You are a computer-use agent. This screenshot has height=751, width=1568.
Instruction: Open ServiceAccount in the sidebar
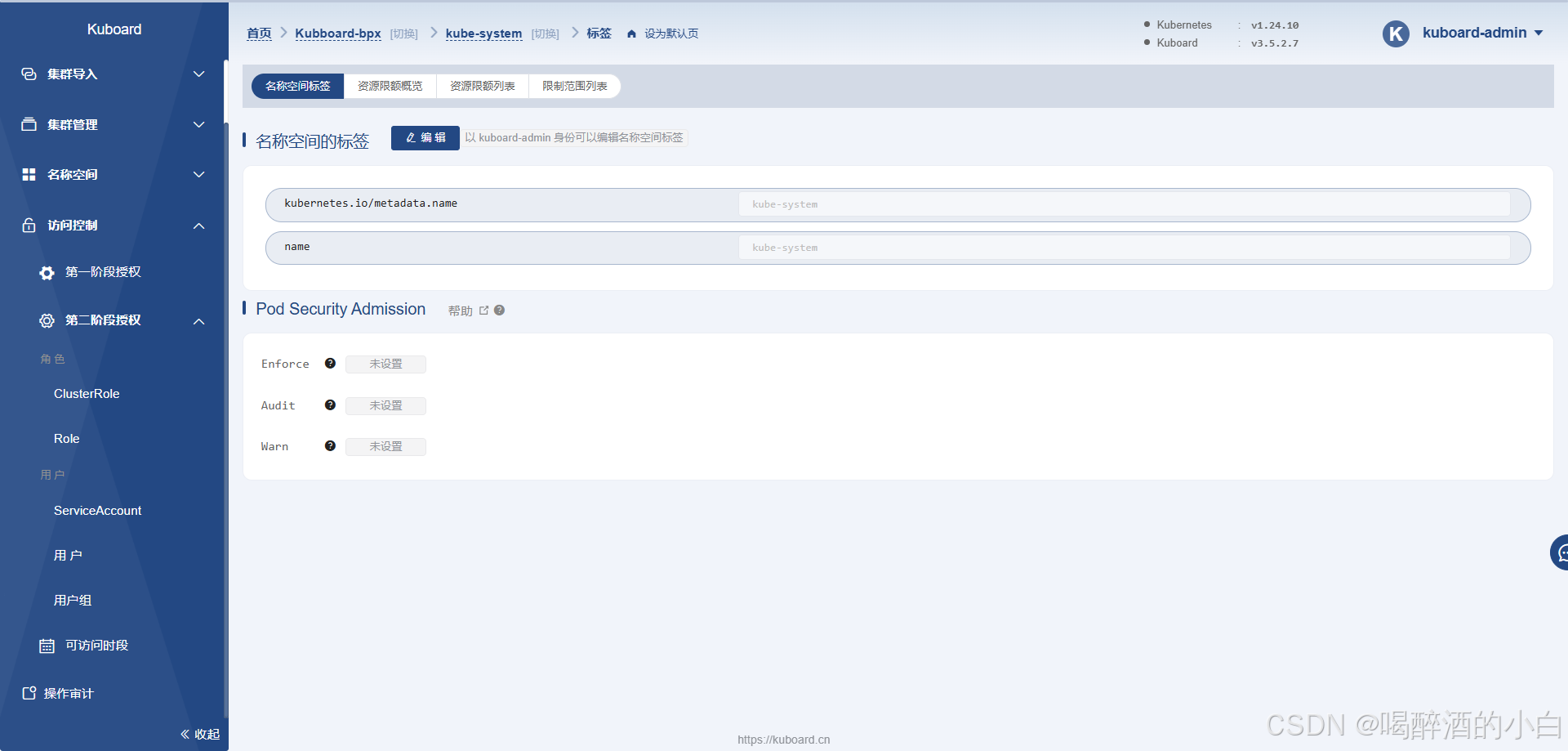tap(97, 511)
